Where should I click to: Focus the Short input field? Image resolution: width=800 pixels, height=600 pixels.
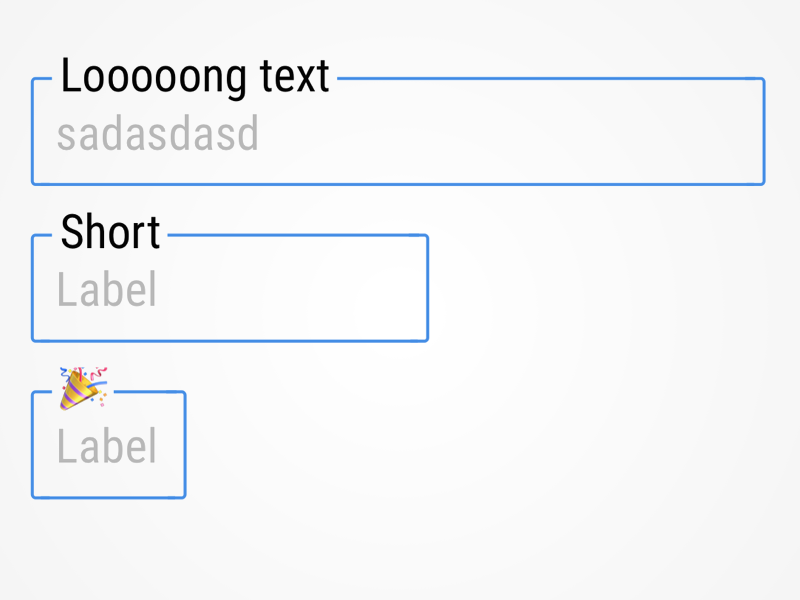point(230,288)
